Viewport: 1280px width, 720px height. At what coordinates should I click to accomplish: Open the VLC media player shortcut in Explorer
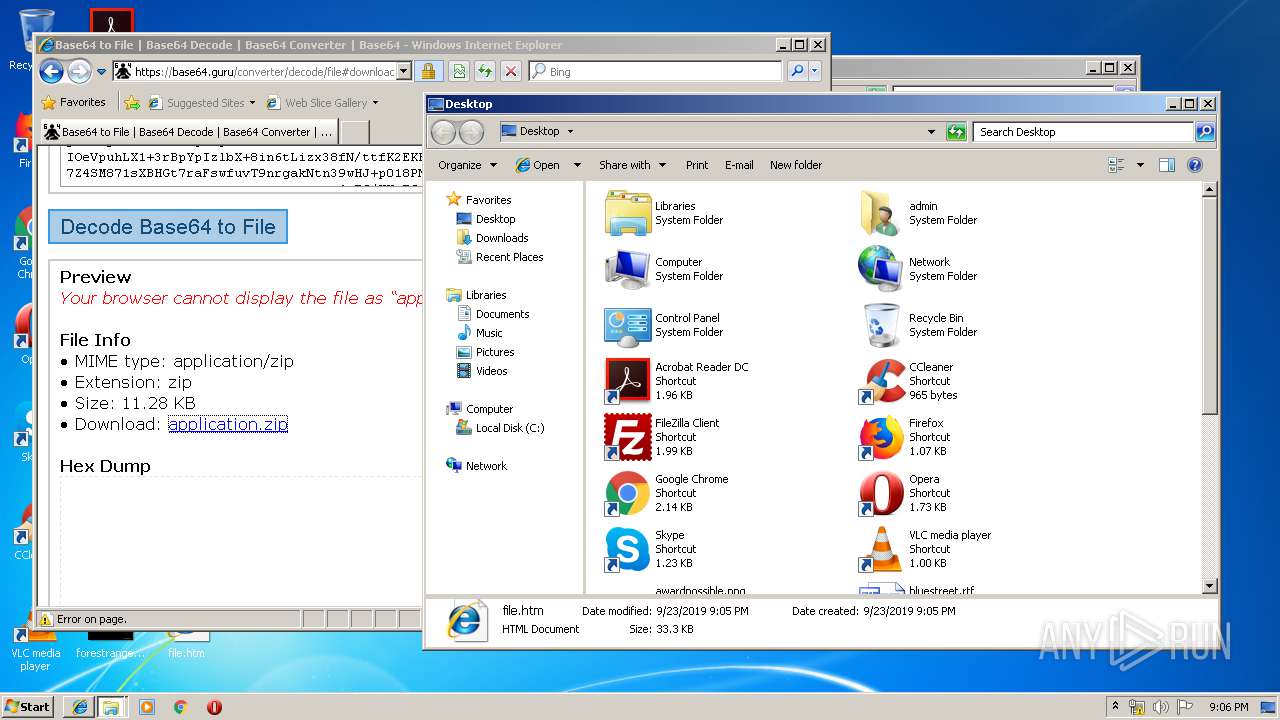click(881, 549)
